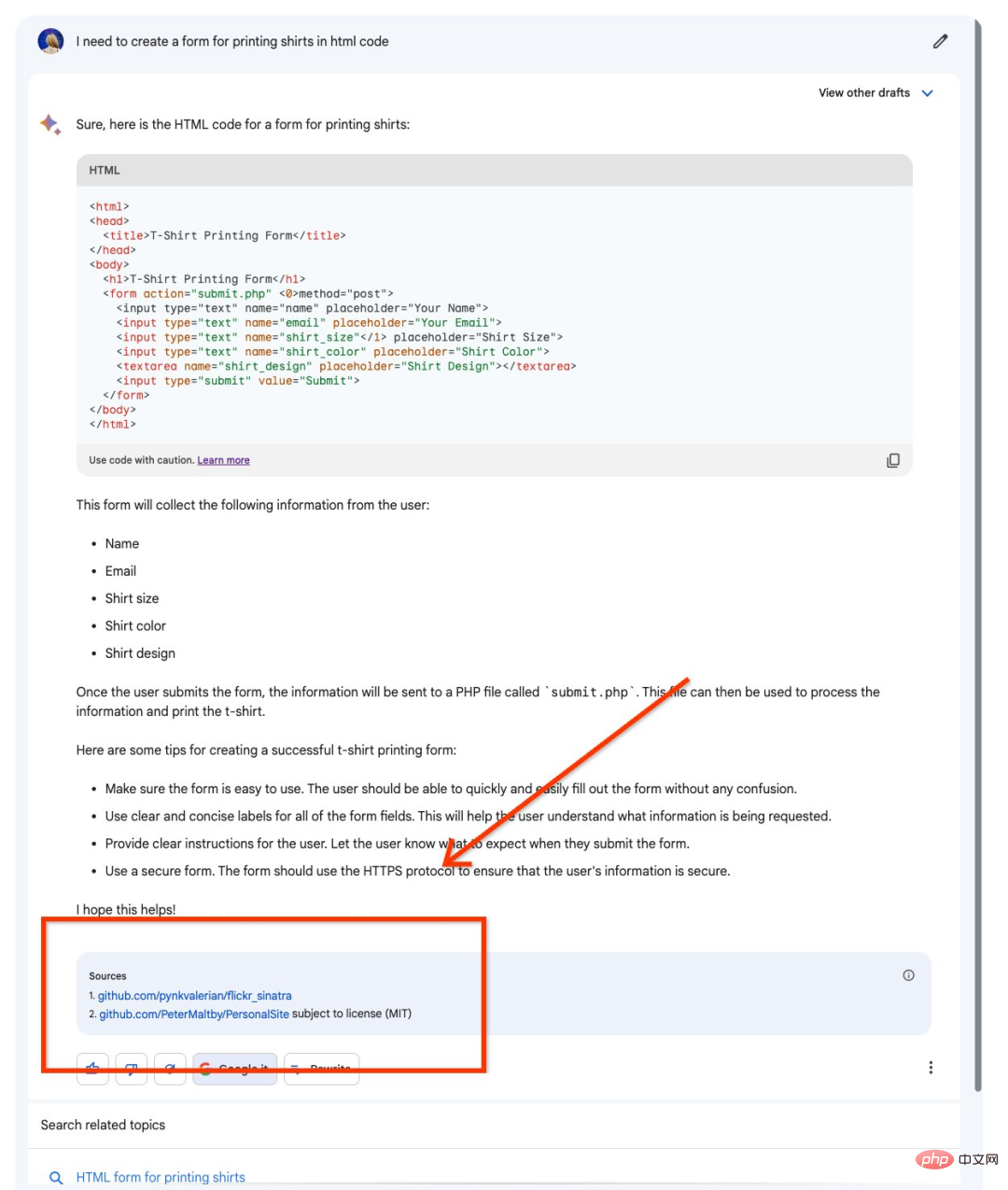Open the Learn more link under the code

coord(223,460)
